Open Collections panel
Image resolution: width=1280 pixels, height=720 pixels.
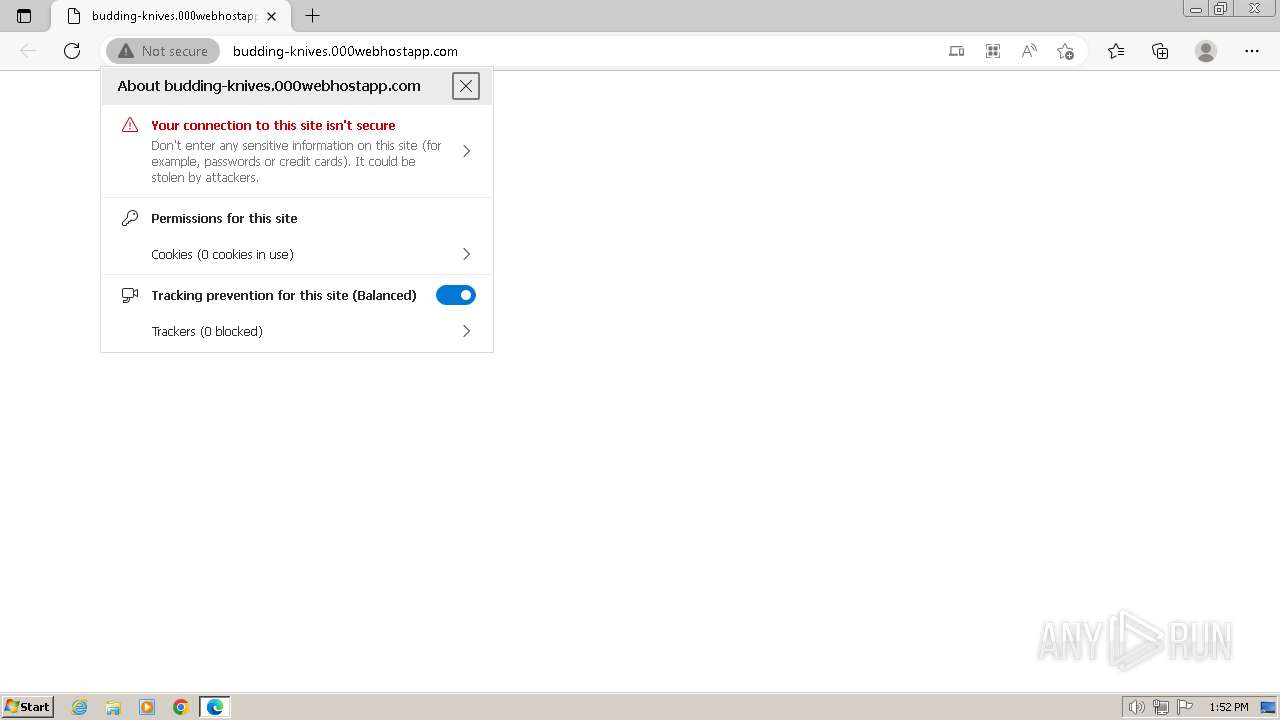[1160, 51]
